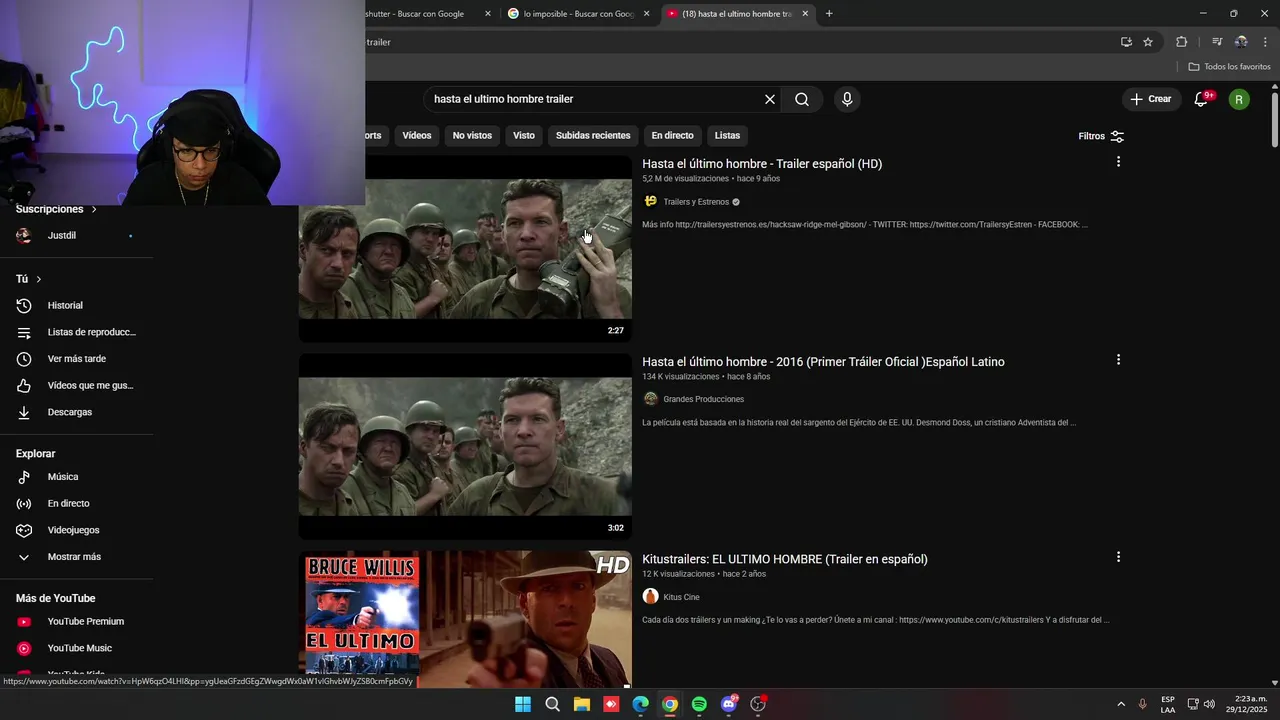Select the Listas filter chip
1280x720 pixels.
tap(727, 135)
